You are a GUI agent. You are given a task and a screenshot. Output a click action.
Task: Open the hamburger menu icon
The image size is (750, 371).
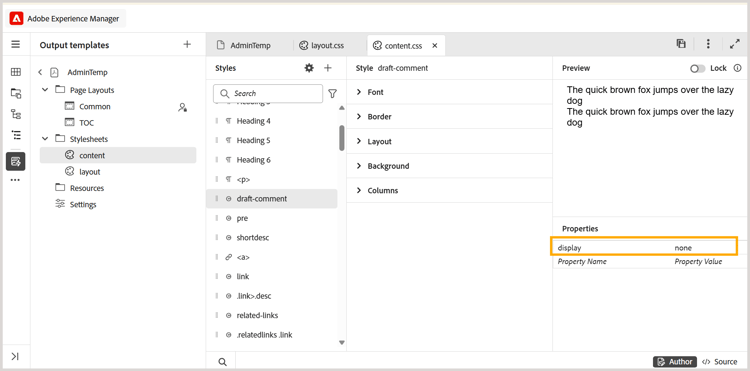tap(16, 44)
